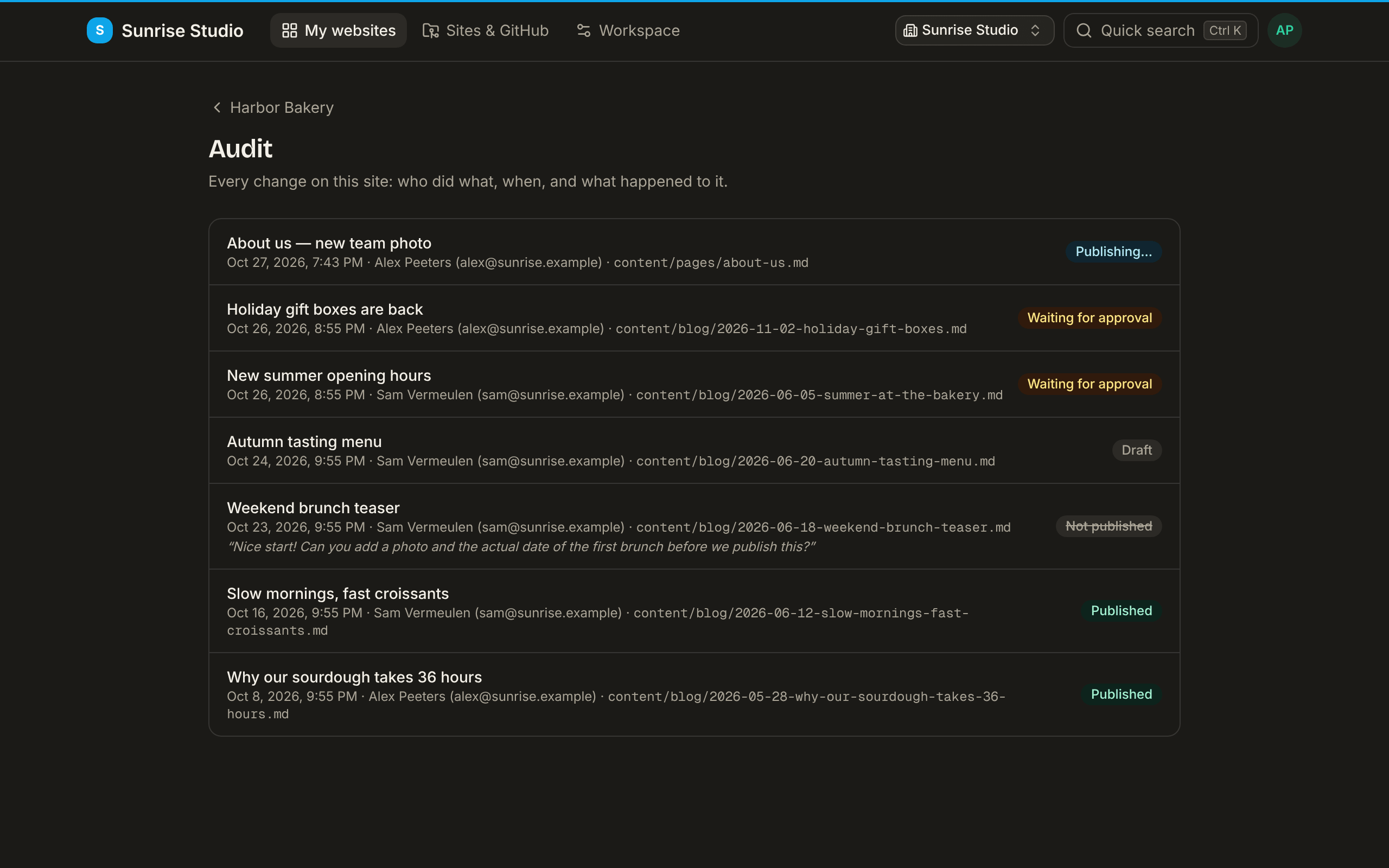
Task: Open 'Slow mornings, fast croissants' entry
Action: pyautogui.click(x=694, y=611)
